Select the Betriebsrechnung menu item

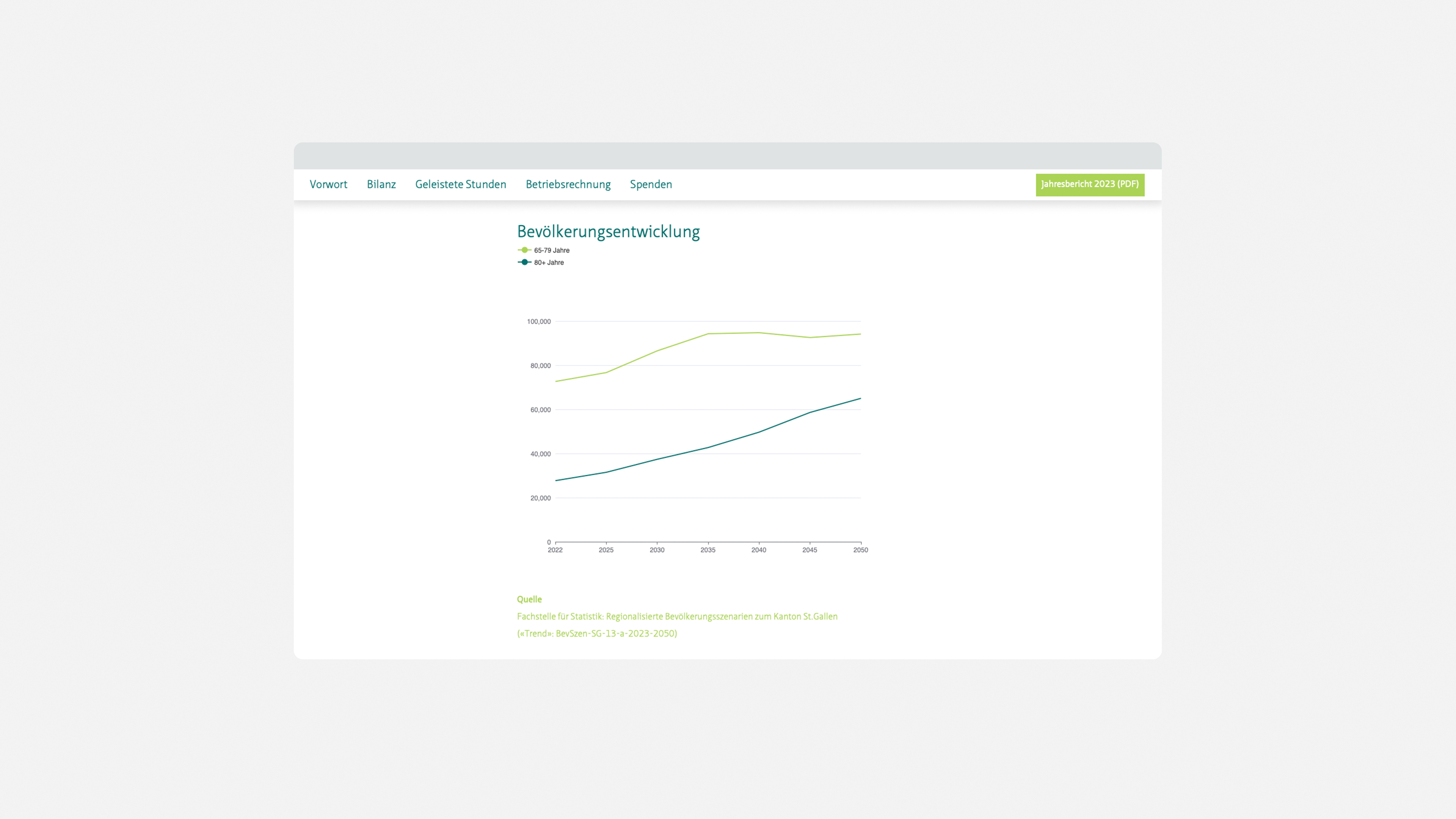pos(568,185)
